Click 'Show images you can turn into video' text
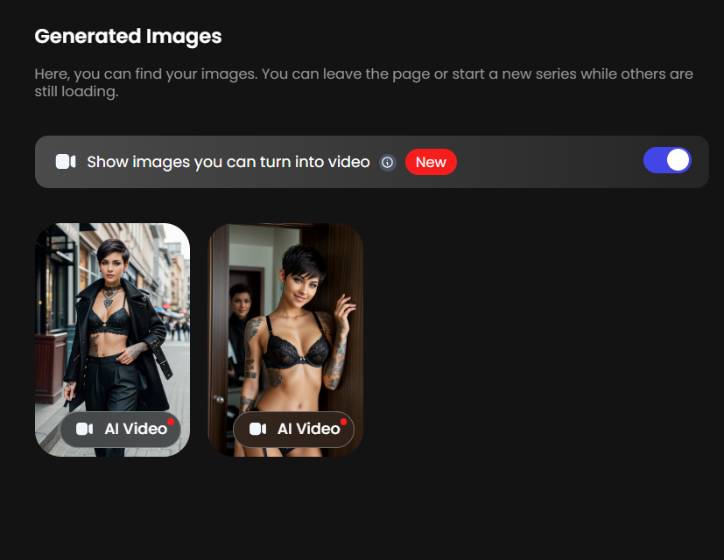Screen dimensions: 724x560 (x=229, y=162)
